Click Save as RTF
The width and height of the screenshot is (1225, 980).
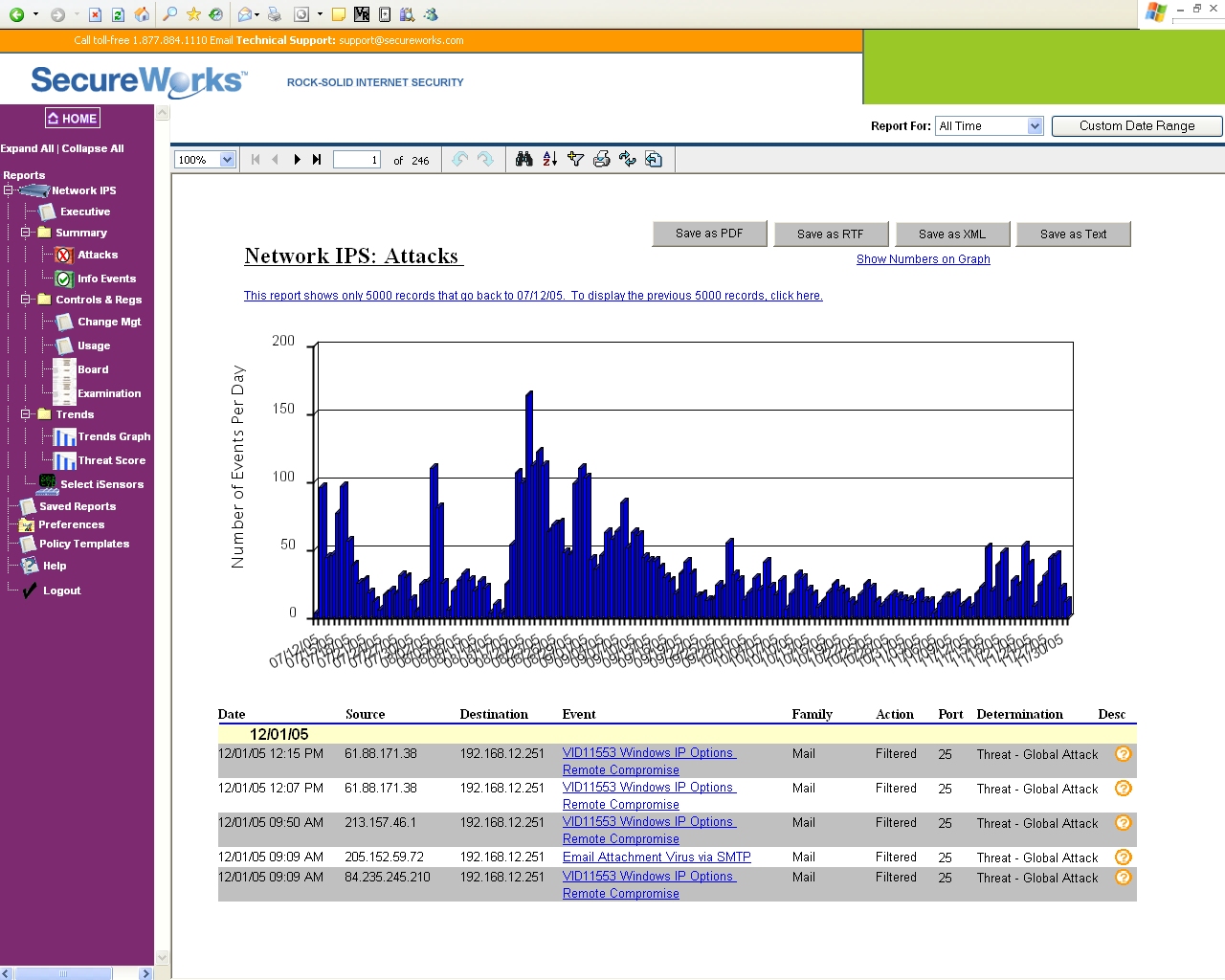[x=830, y=234]
